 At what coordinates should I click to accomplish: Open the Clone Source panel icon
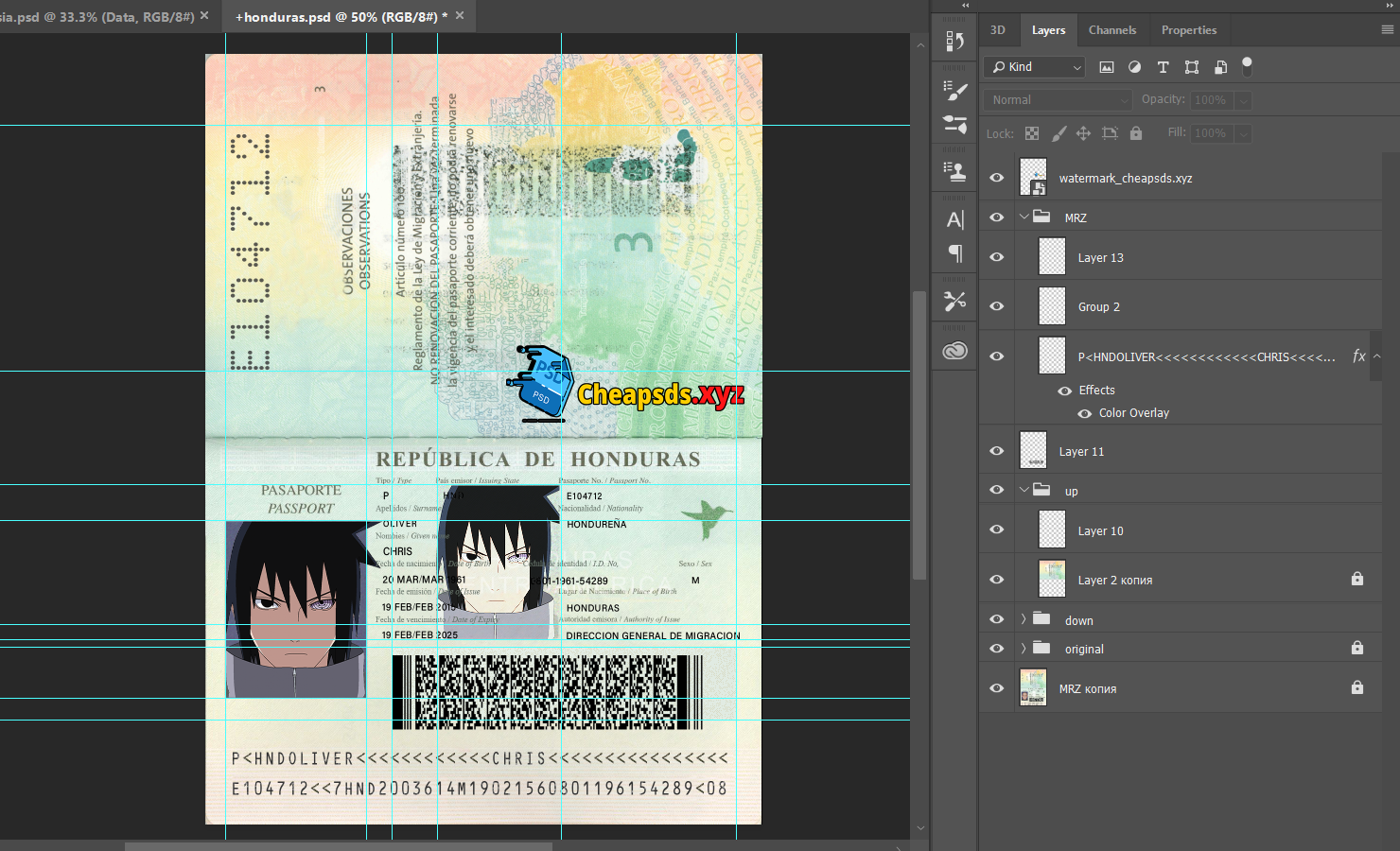click(x=955, y=171)
